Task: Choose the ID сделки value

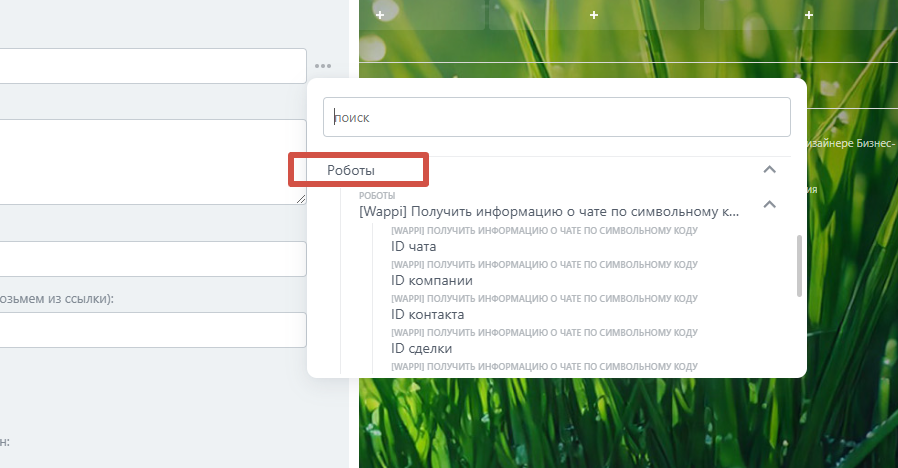Action: click(421, 348)
